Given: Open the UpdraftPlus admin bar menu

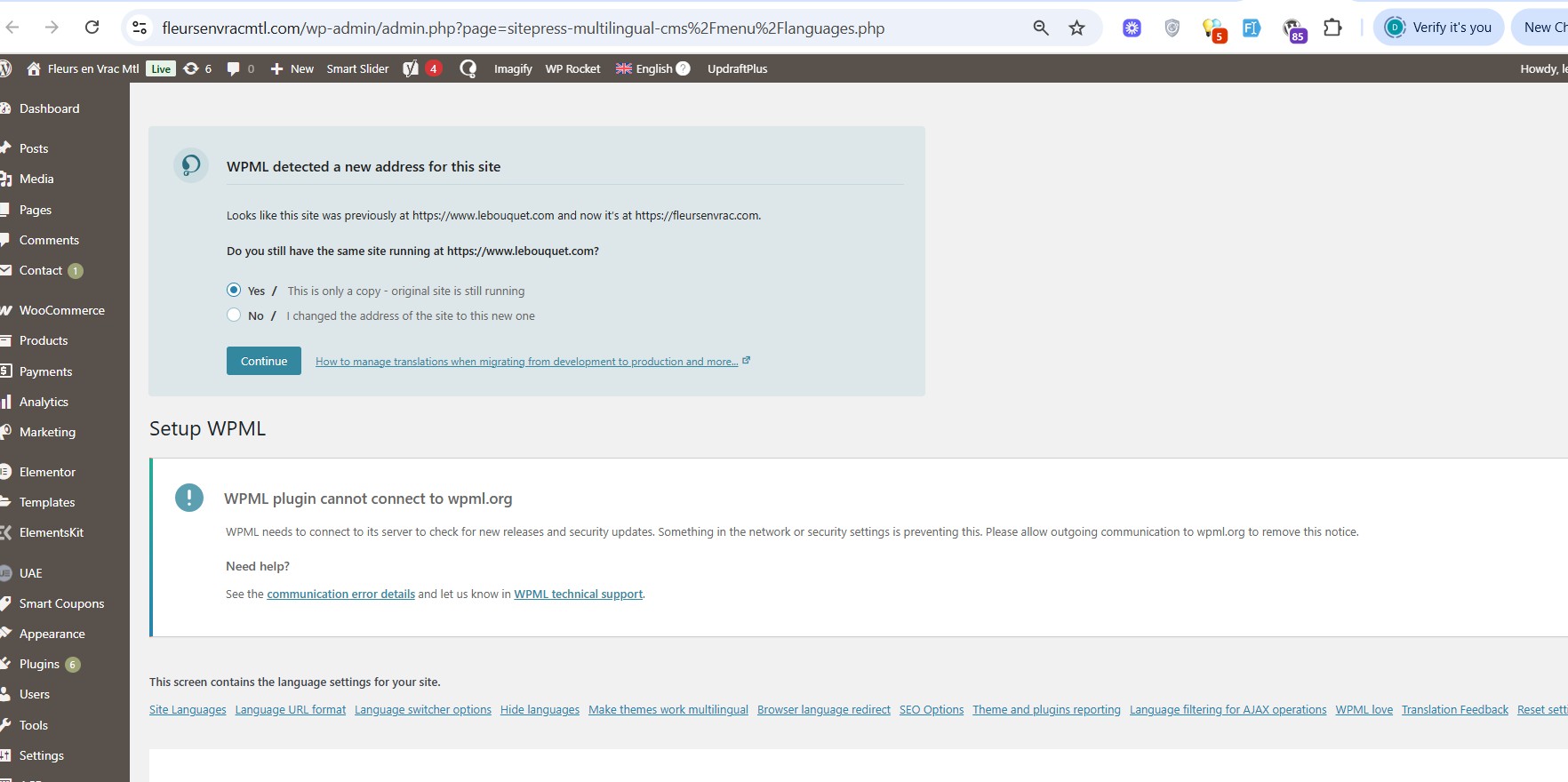Looking at the screenshot, I should pos(737,68).
